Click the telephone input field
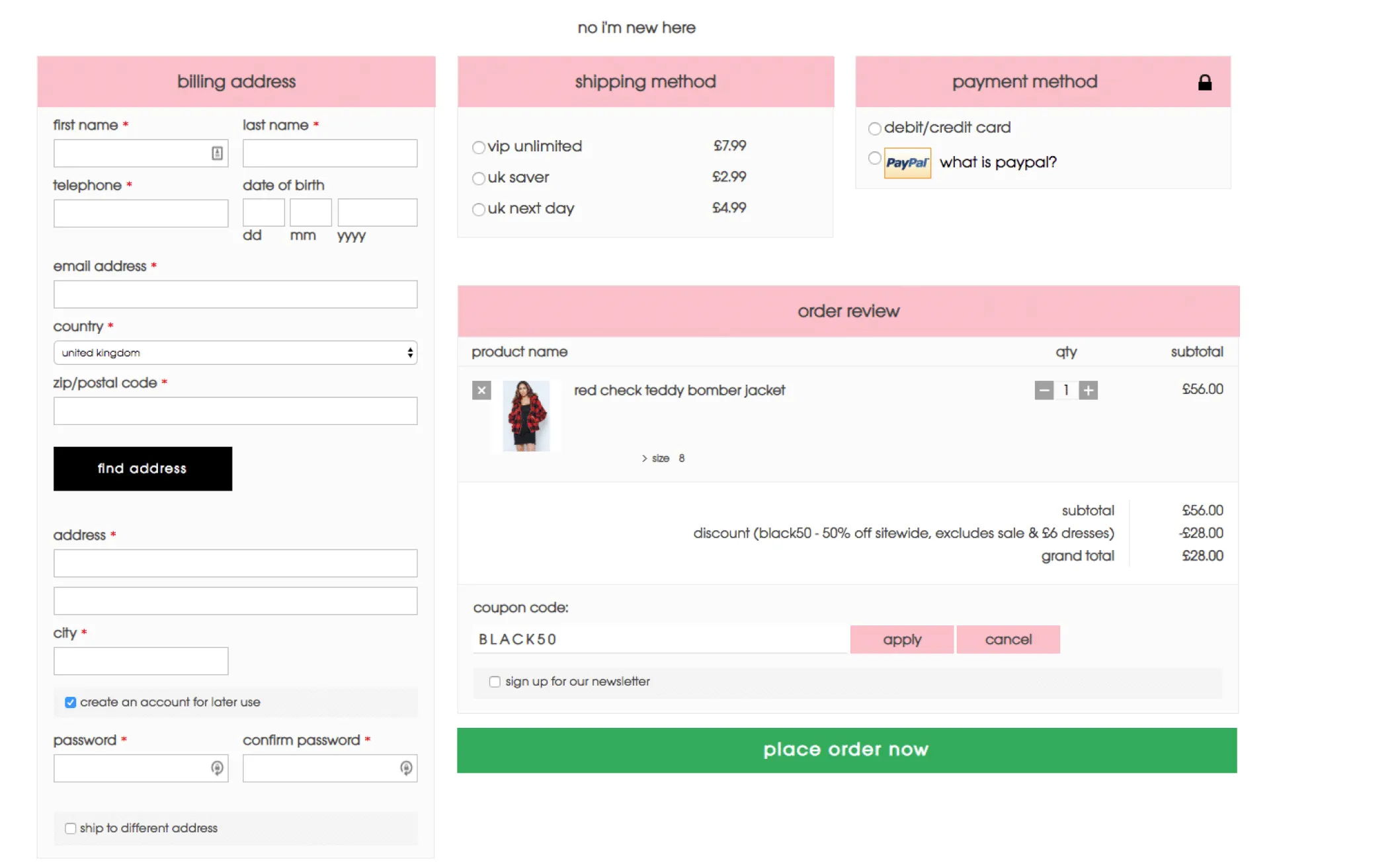The height and width of the screenshot is (868, 1398). [x=141, y=214]
